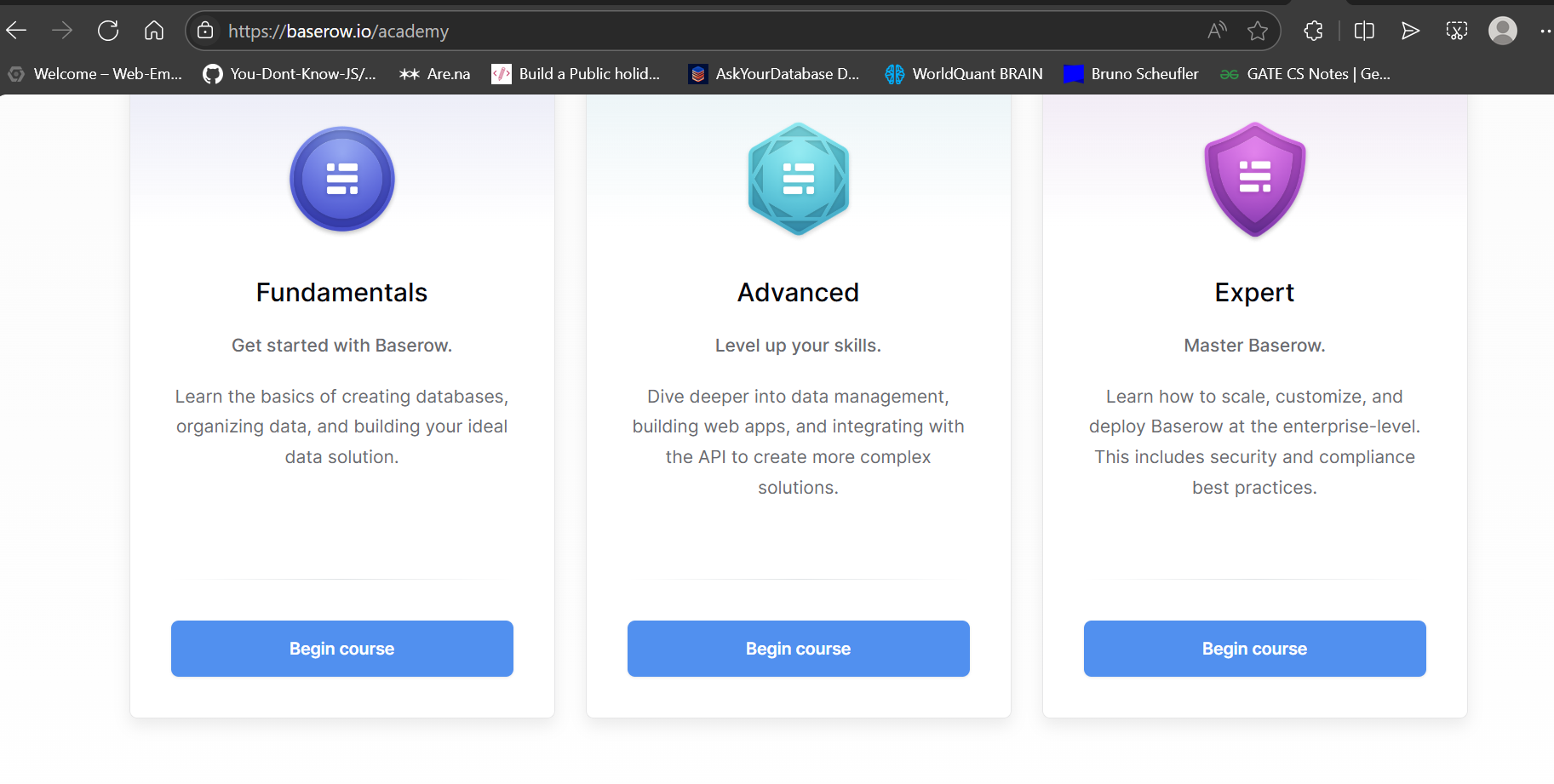Open Read aloud icon in address bar

(1218, 31)
